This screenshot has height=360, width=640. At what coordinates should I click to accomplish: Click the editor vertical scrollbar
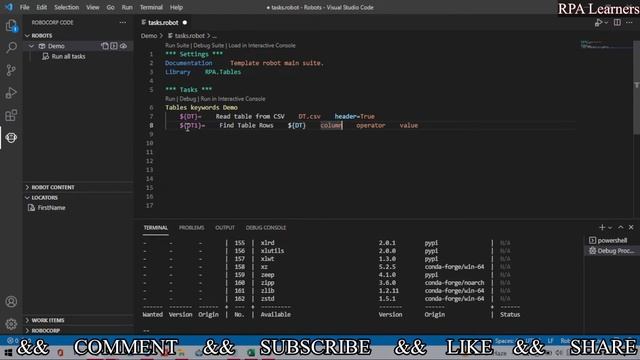[636, 87]
